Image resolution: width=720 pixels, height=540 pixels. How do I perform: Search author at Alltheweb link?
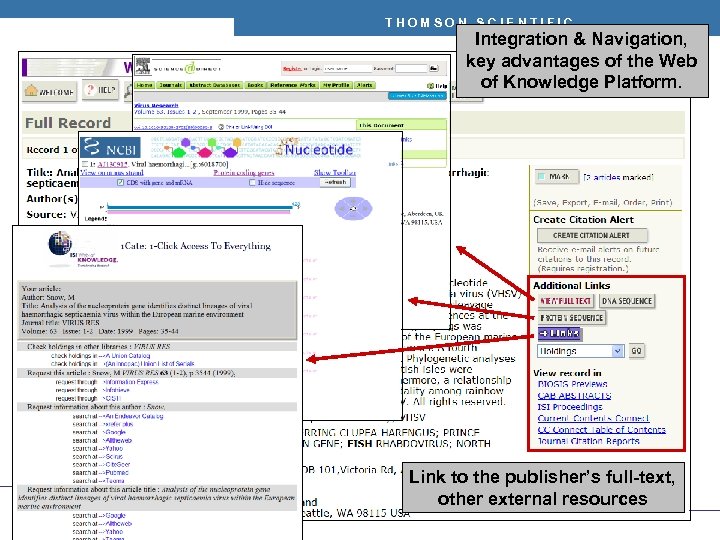click(x=118, y=441)
